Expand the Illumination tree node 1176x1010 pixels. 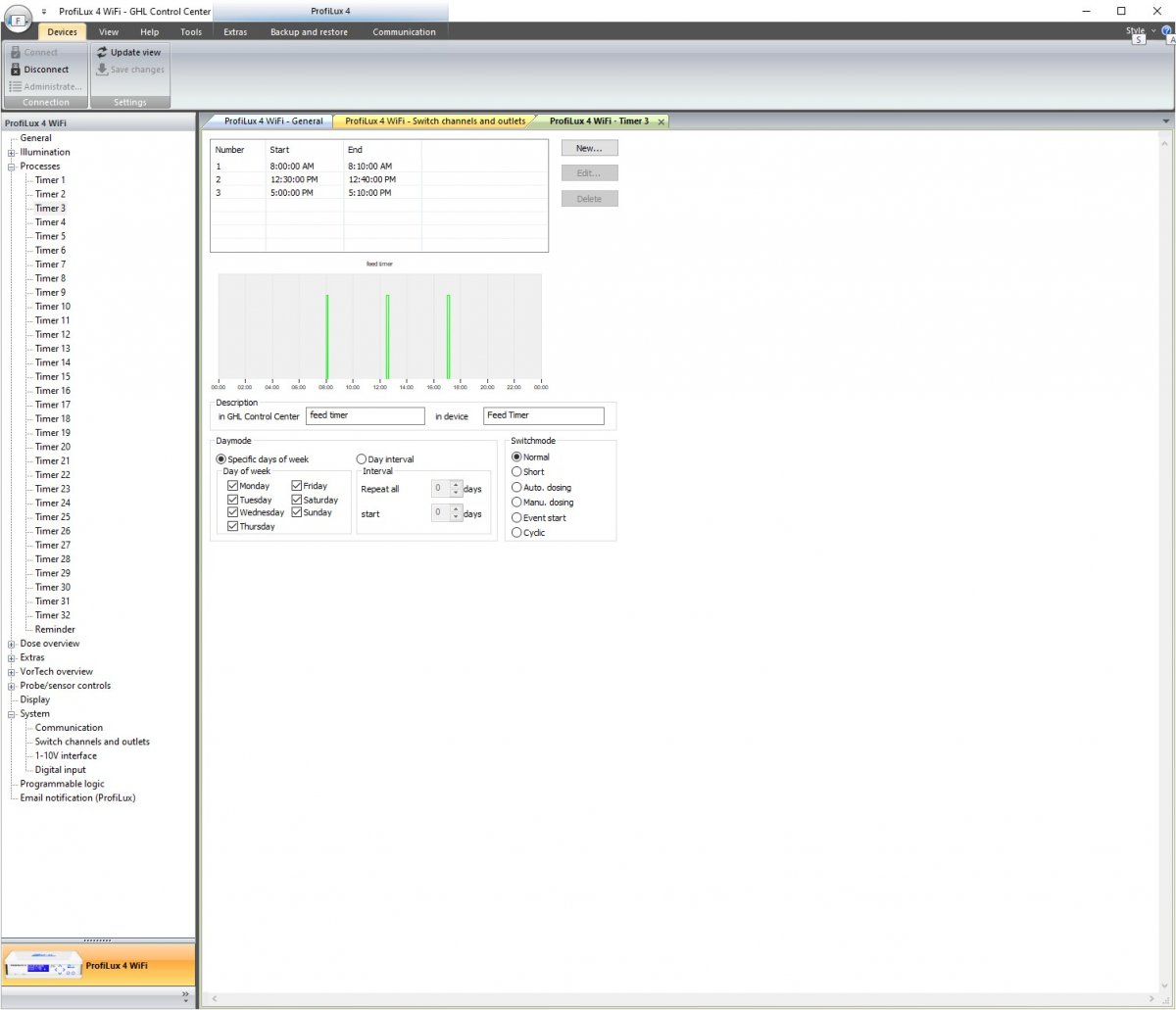(11, 153)
